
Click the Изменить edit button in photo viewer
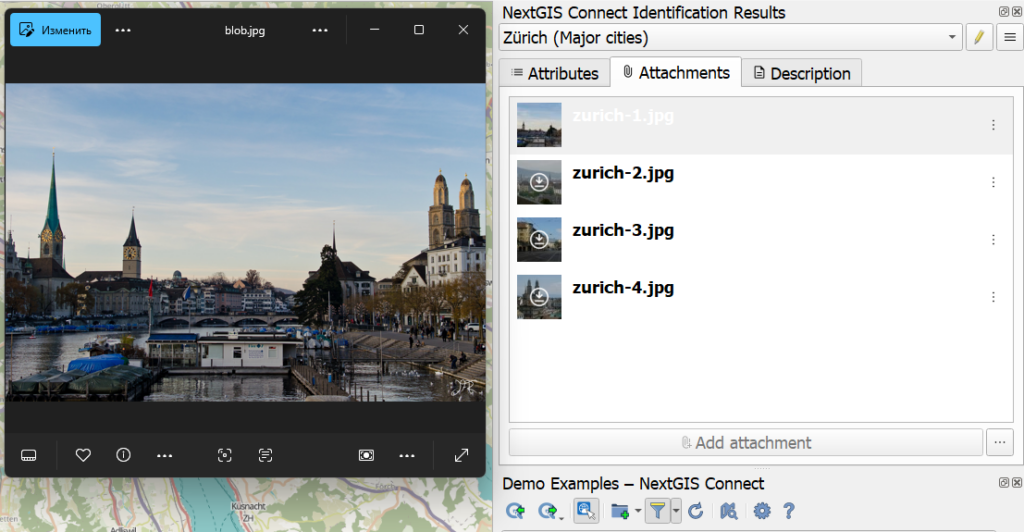coord(56,30)
